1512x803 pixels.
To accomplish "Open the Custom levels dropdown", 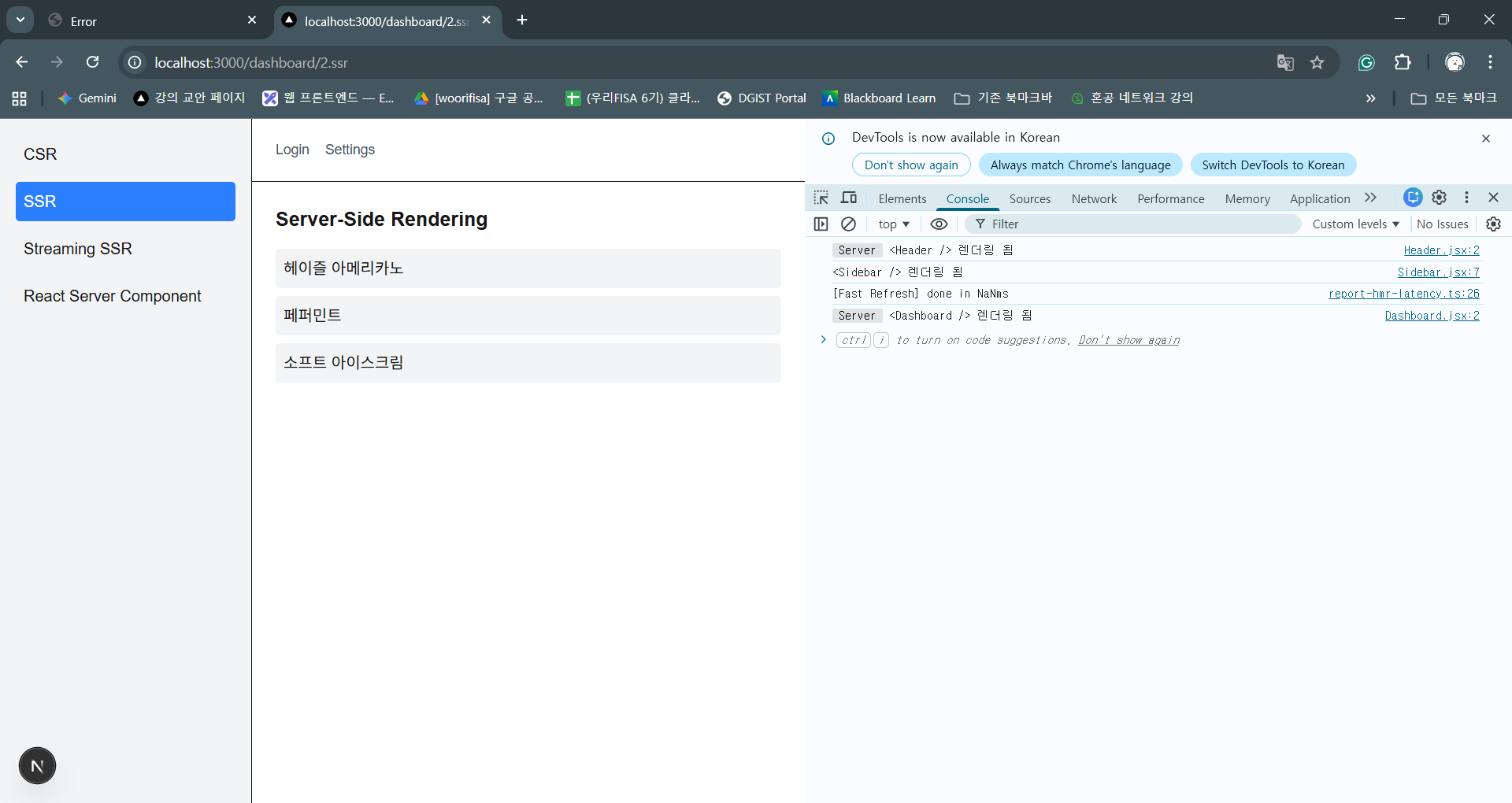I will 1354,224.
